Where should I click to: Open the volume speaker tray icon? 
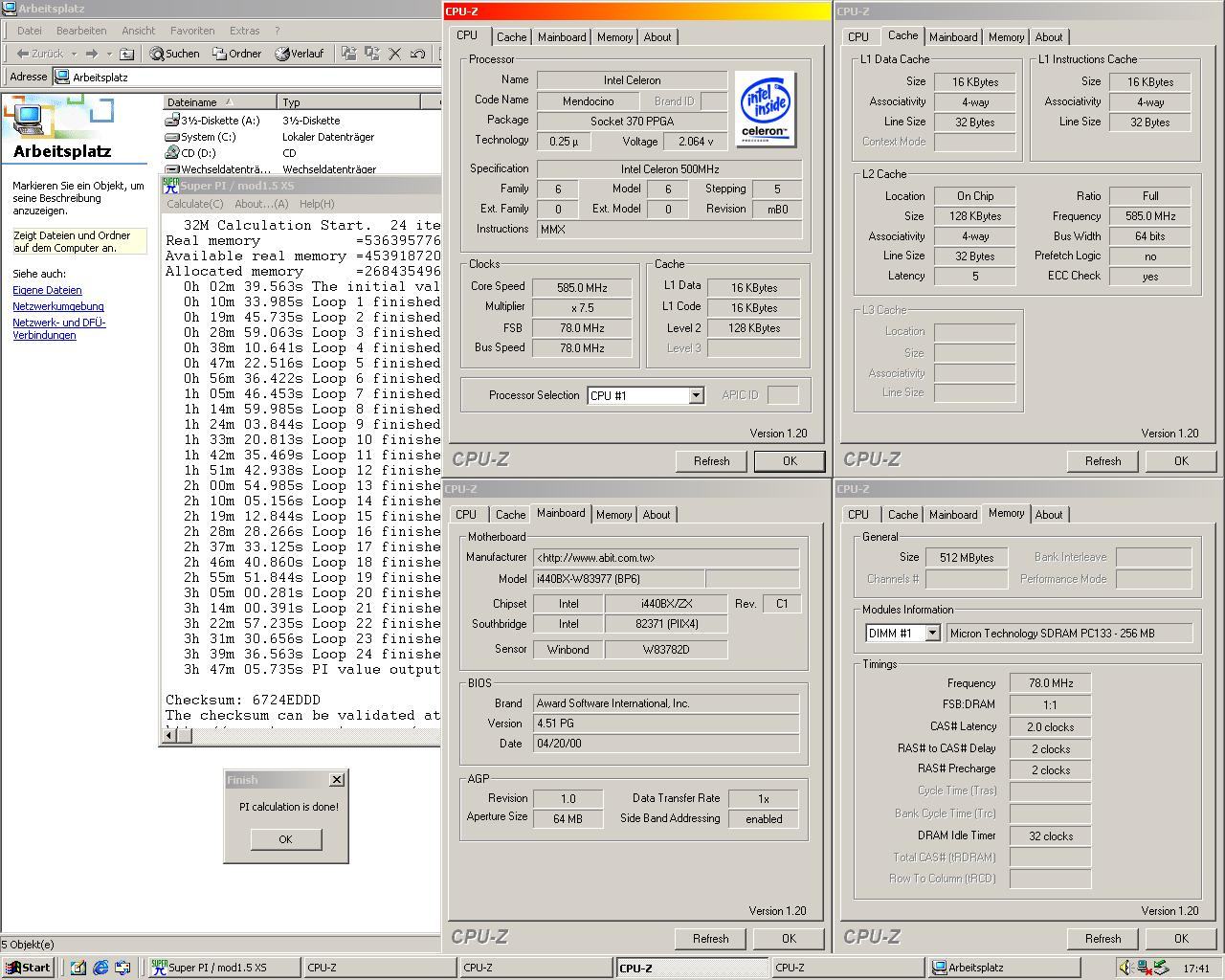click(x=1125, y=968)
